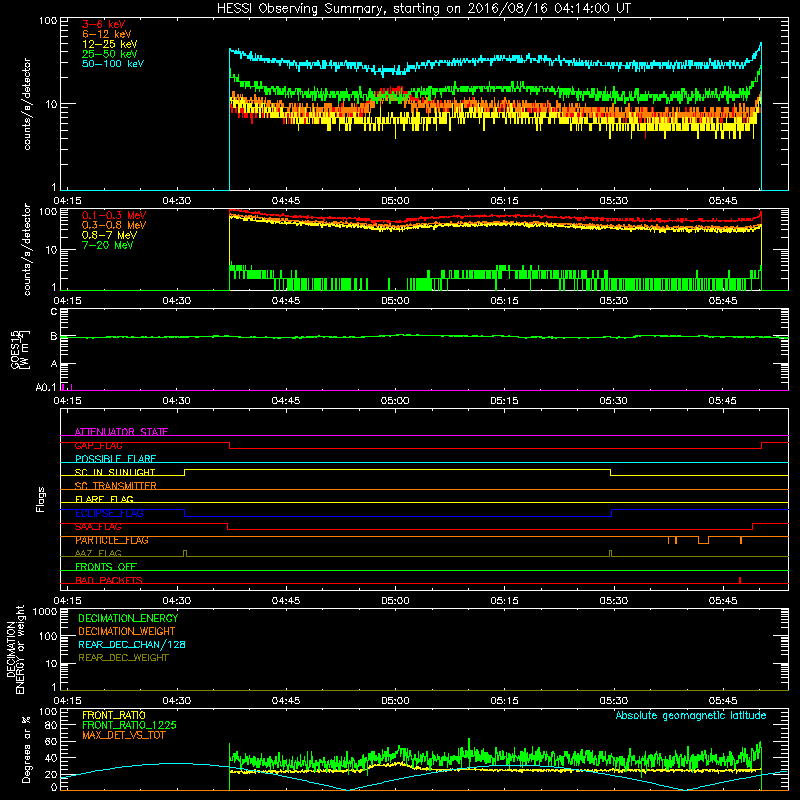Screen dimensions: 800x800
Task: Select the PARTICLE_FLAG label
Action: tap(111, 540)
